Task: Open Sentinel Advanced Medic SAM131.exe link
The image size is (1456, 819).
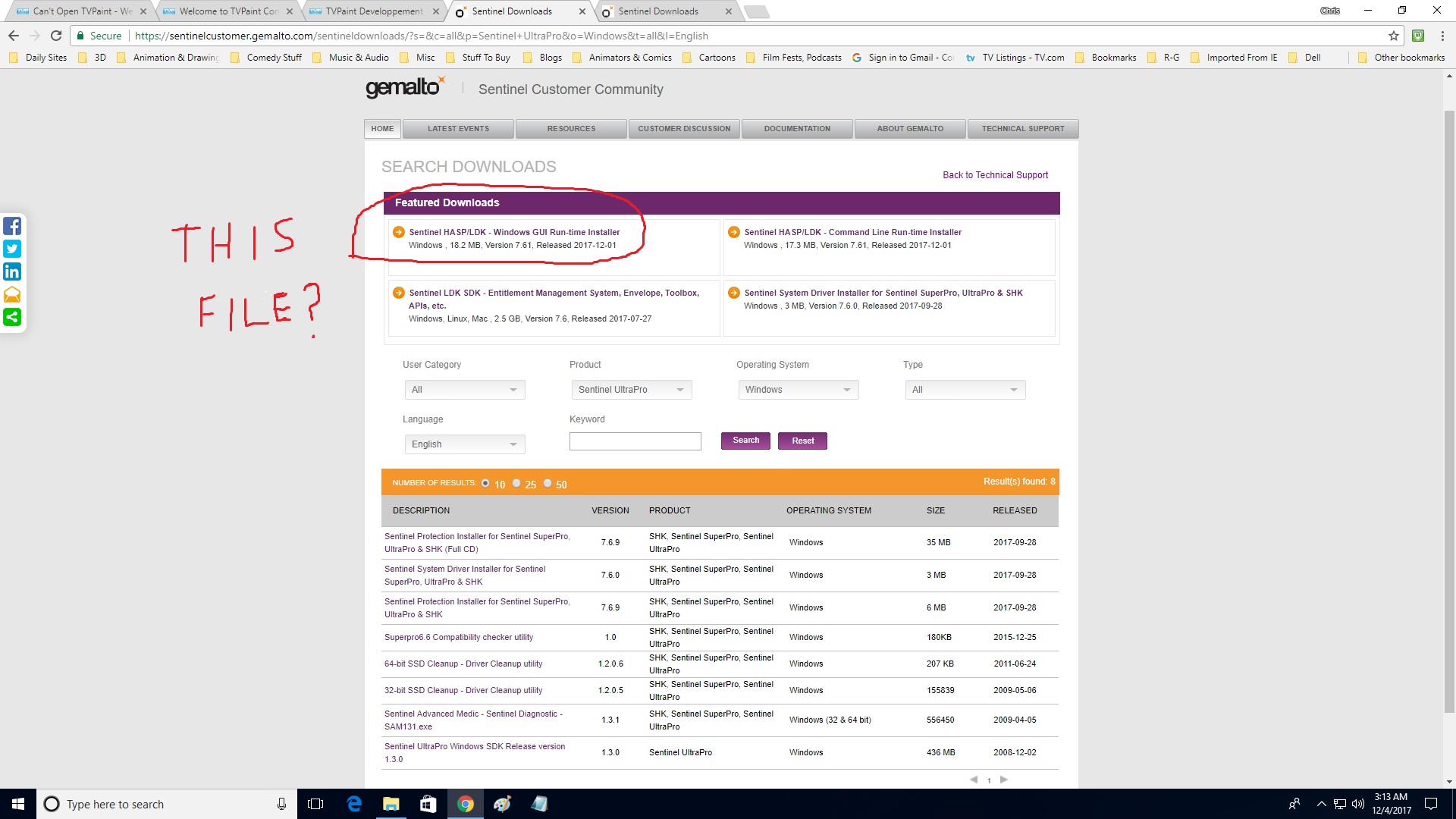Action: (472, 720)
